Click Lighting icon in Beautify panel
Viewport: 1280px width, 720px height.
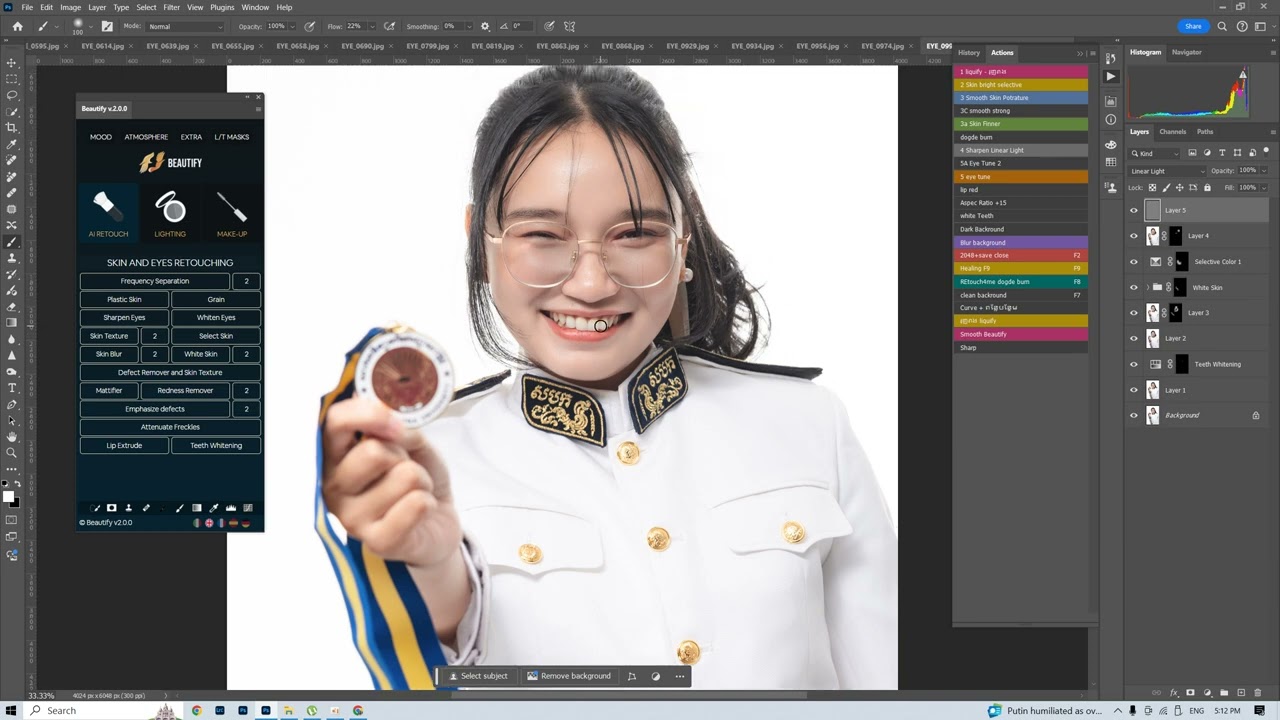(170, 214)
